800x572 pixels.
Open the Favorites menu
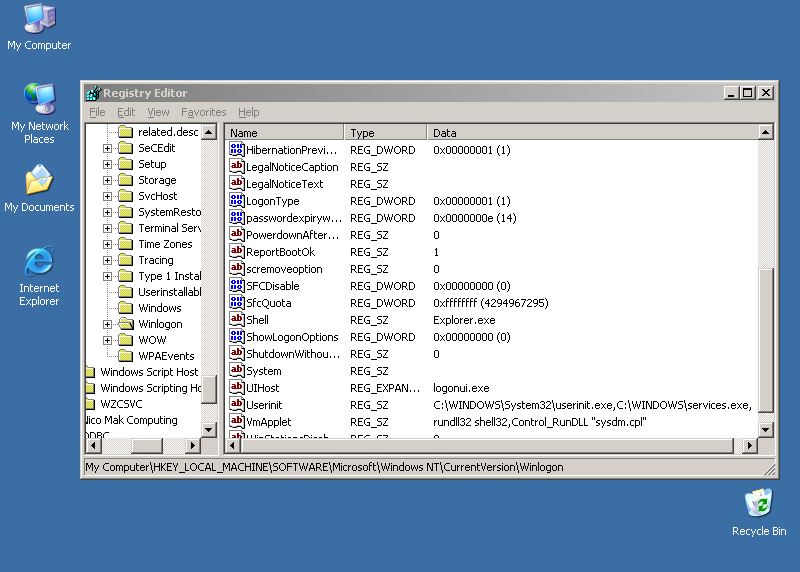click(x=204, y=112)
